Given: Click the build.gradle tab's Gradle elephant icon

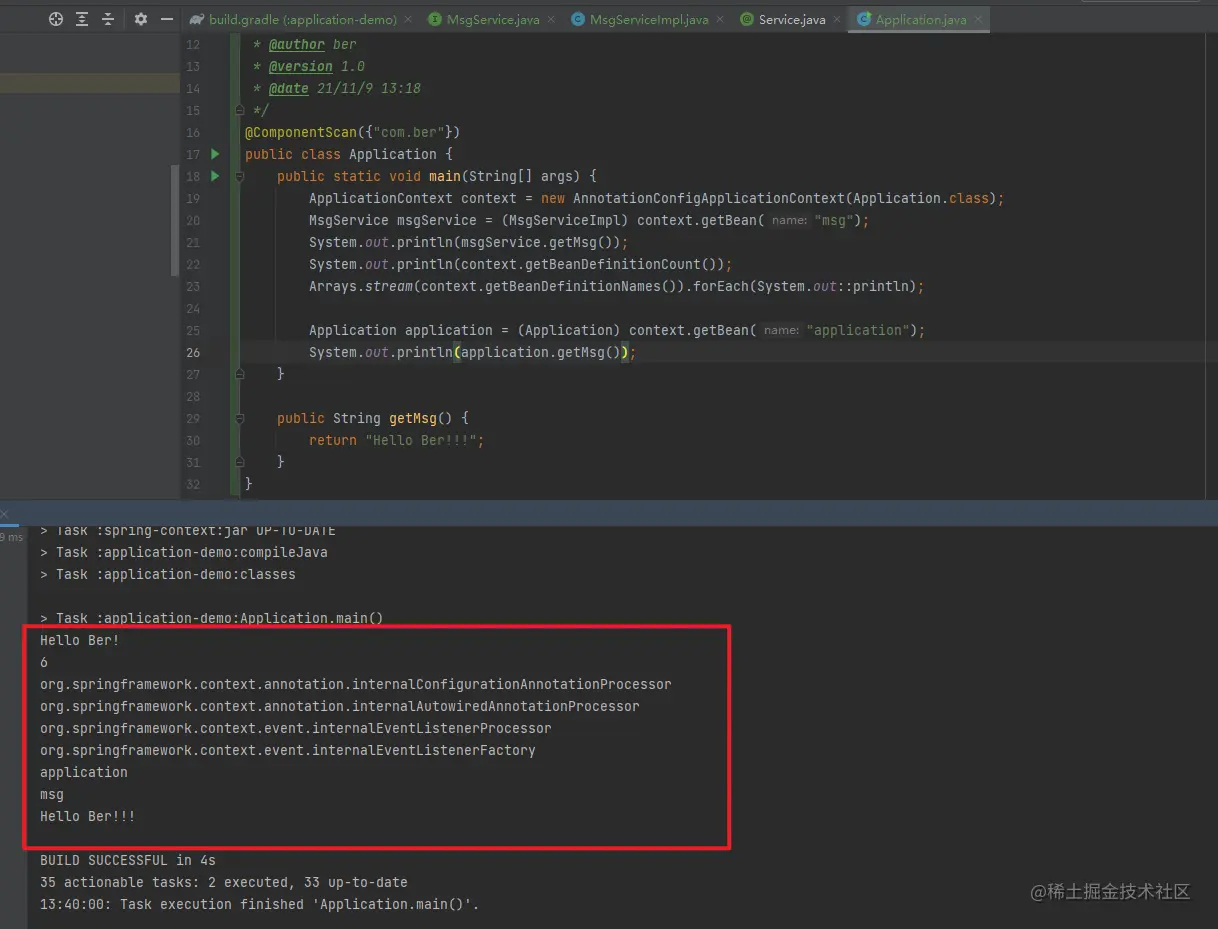Looking at the screenshot, I should click(x=197, y=19).
